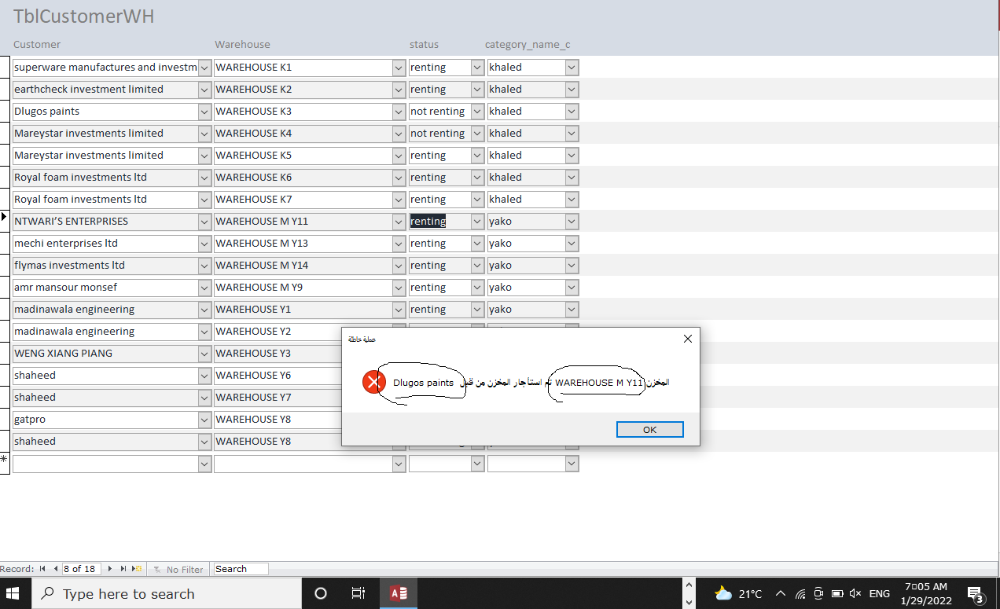Click the Customer column header label

click(36, 44)
